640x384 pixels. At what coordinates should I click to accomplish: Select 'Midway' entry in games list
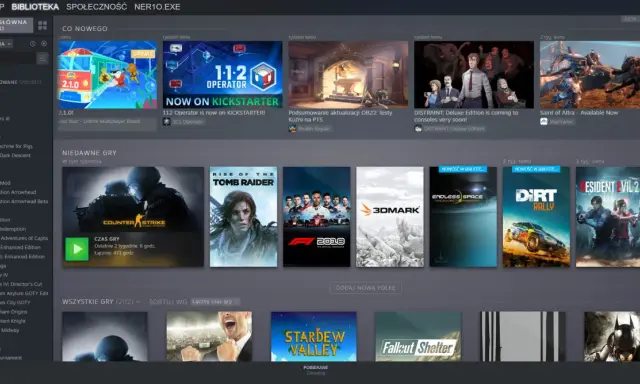pyautogui.click(x=10, y=330)
